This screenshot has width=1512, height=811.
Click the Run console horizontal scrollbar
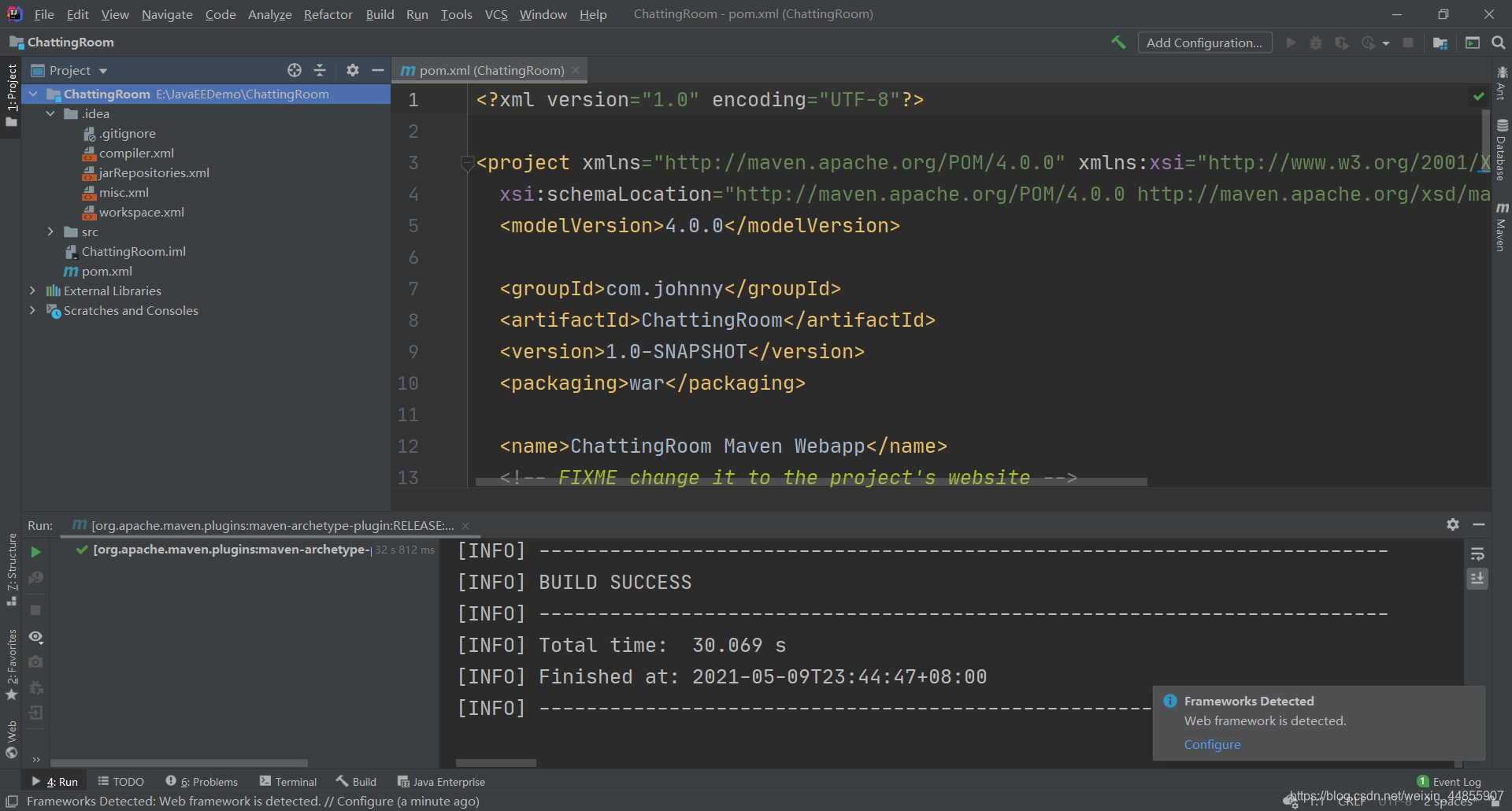(x=496, y=763)
